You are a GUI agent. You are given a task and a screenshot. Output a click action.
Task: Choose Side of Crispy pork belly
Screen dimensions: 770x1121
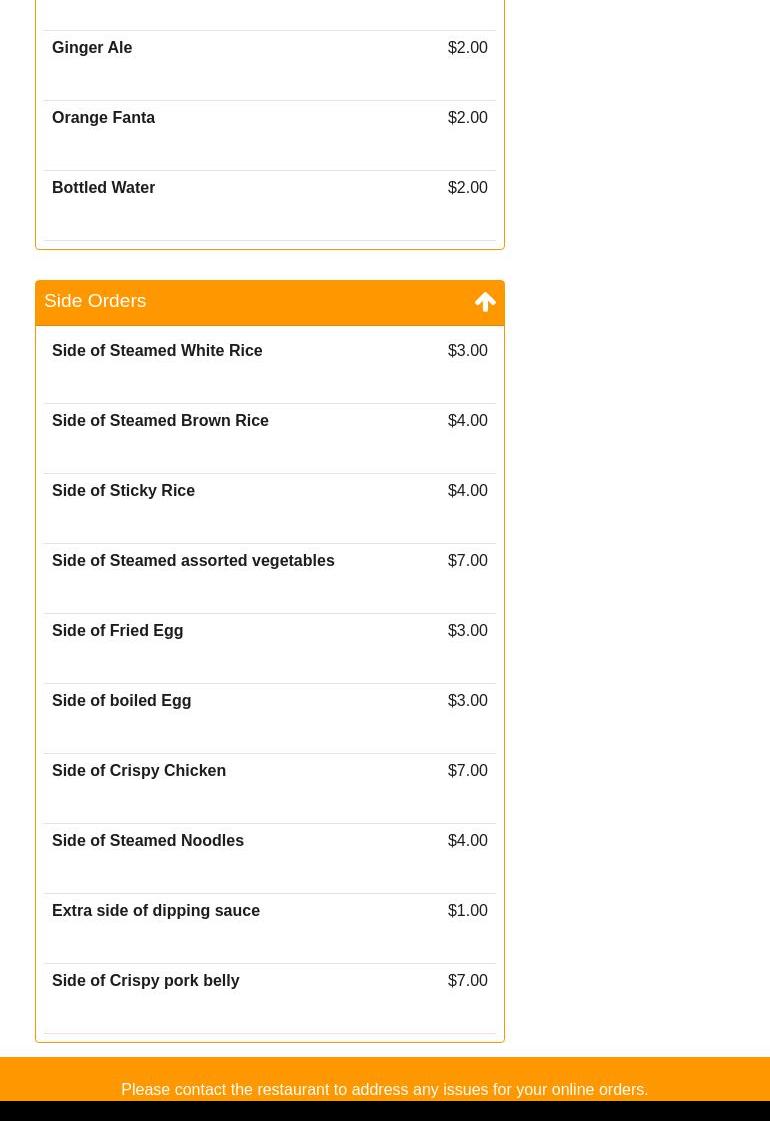(x=270, y=999)
